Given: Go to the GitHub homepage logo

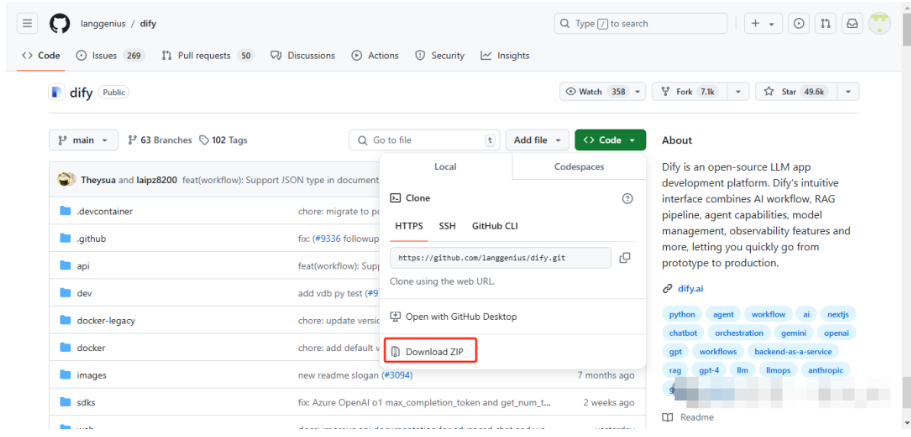Looking at the screenshot, I should 59,24.
